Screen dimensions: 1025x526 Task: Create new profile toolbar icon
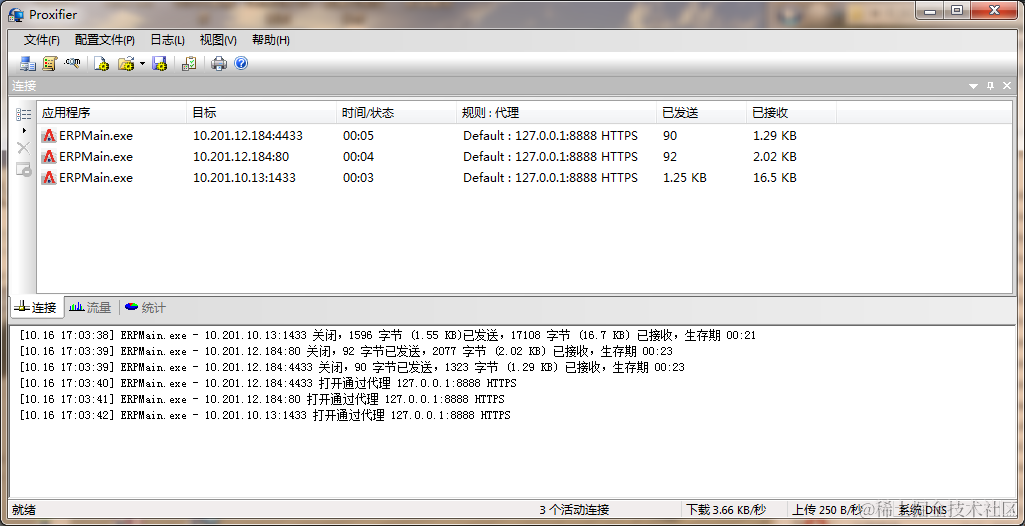pyautogui.click(x=101, y=63)
